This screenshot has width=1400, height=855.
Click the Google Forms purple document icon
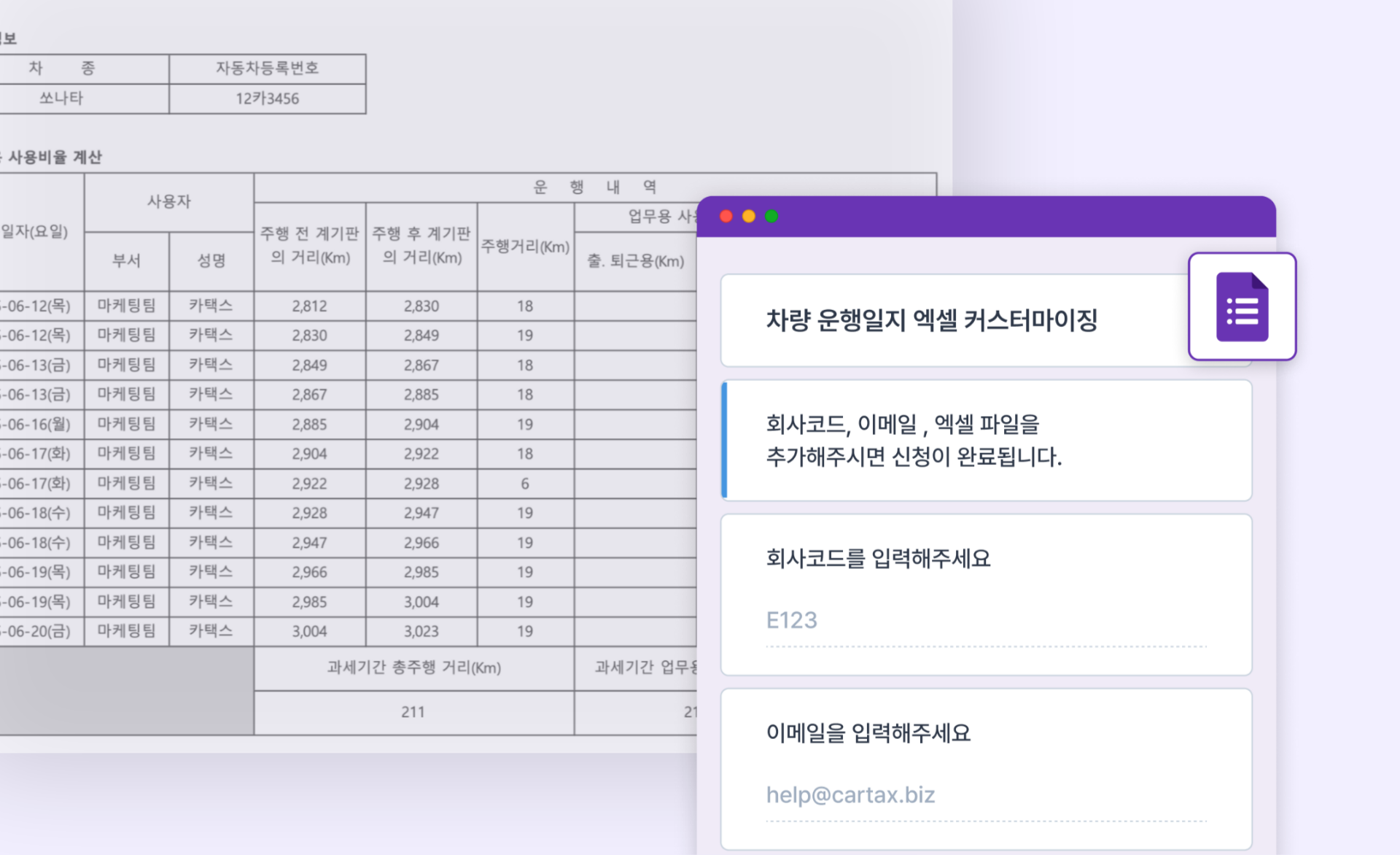tap(1241, 307)
